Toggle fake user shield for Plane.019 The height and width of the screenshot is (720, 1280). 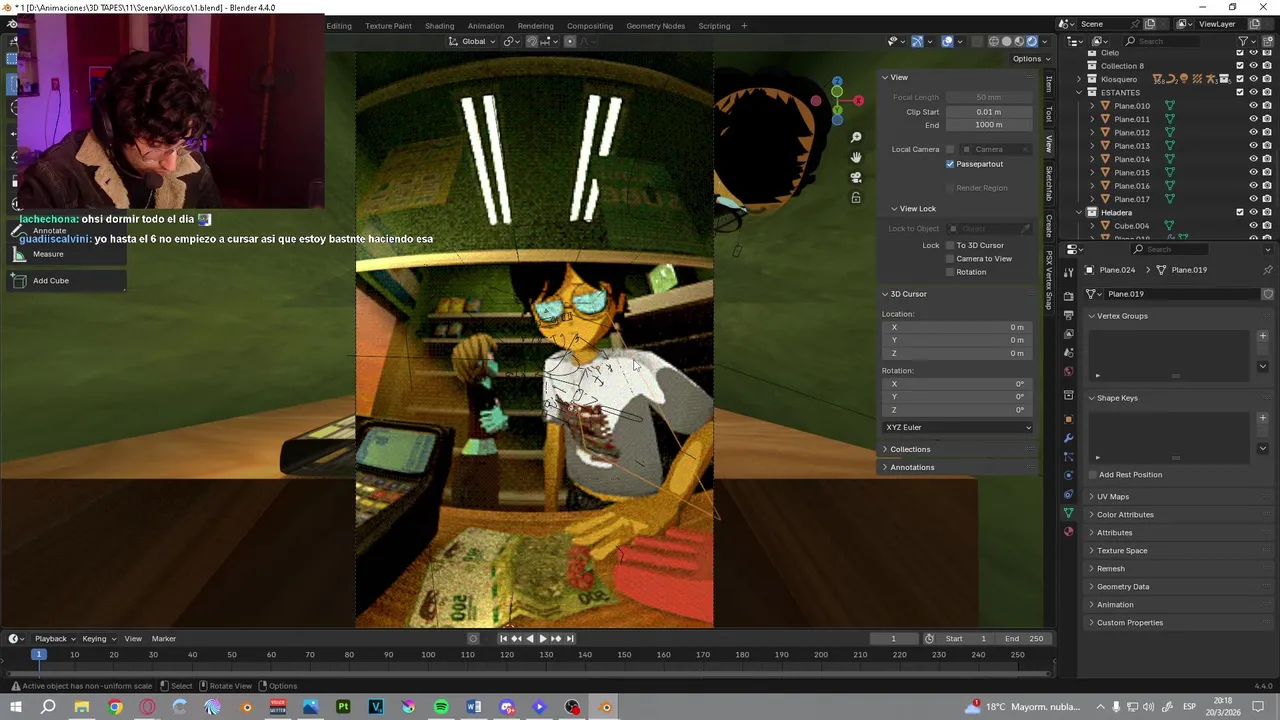(1268, 294)
